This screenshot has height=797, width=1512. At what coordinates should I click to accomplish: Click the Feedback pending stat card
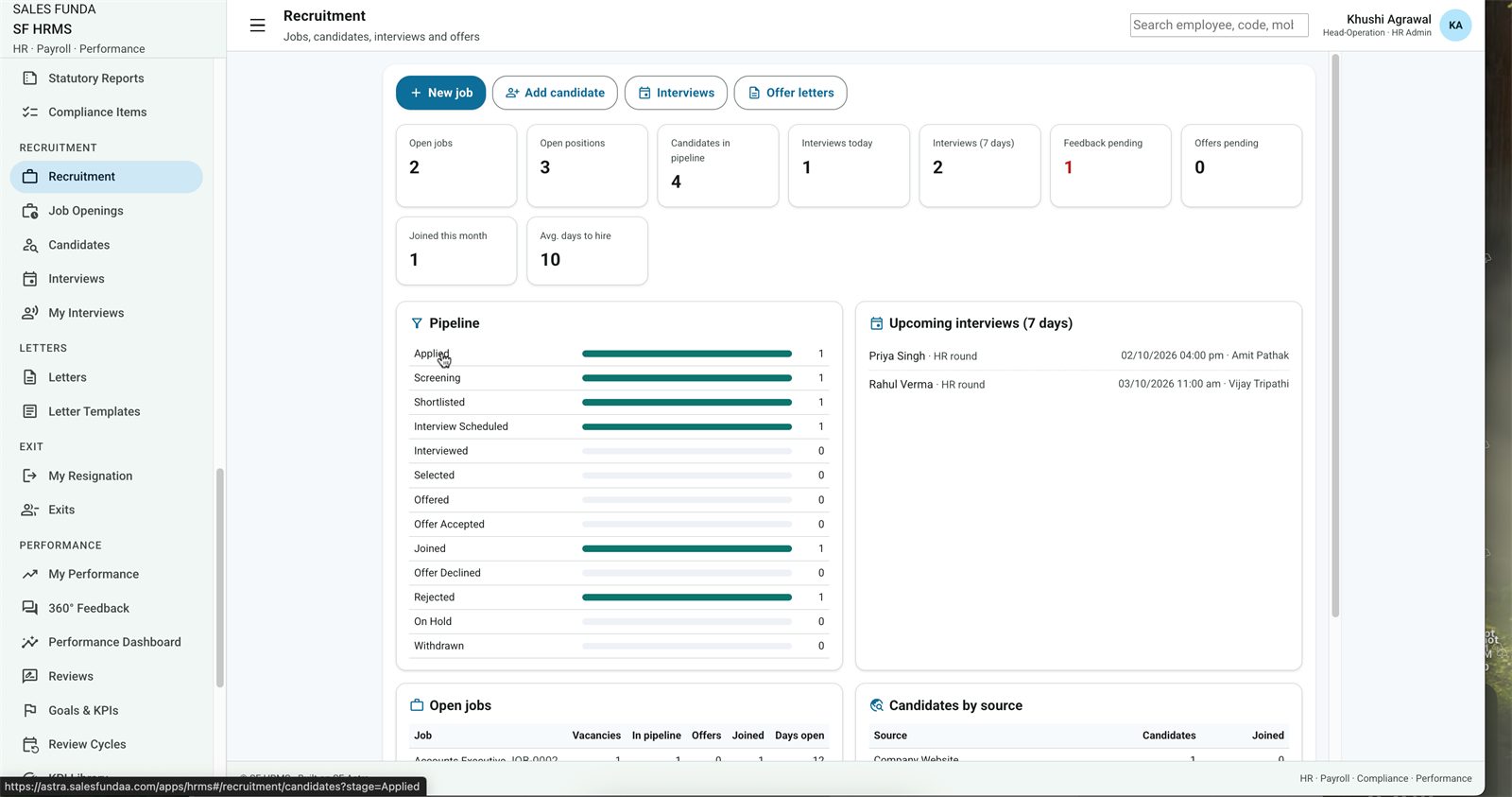[1110, 165]
